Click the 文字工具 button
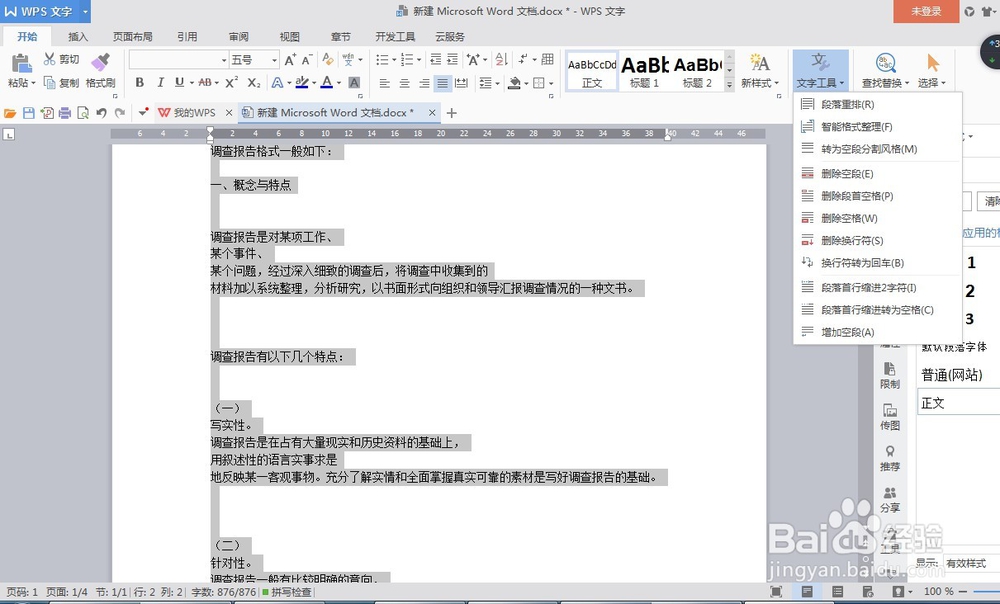This screenshot has height=604, width=1000. [x=820, y=71]
